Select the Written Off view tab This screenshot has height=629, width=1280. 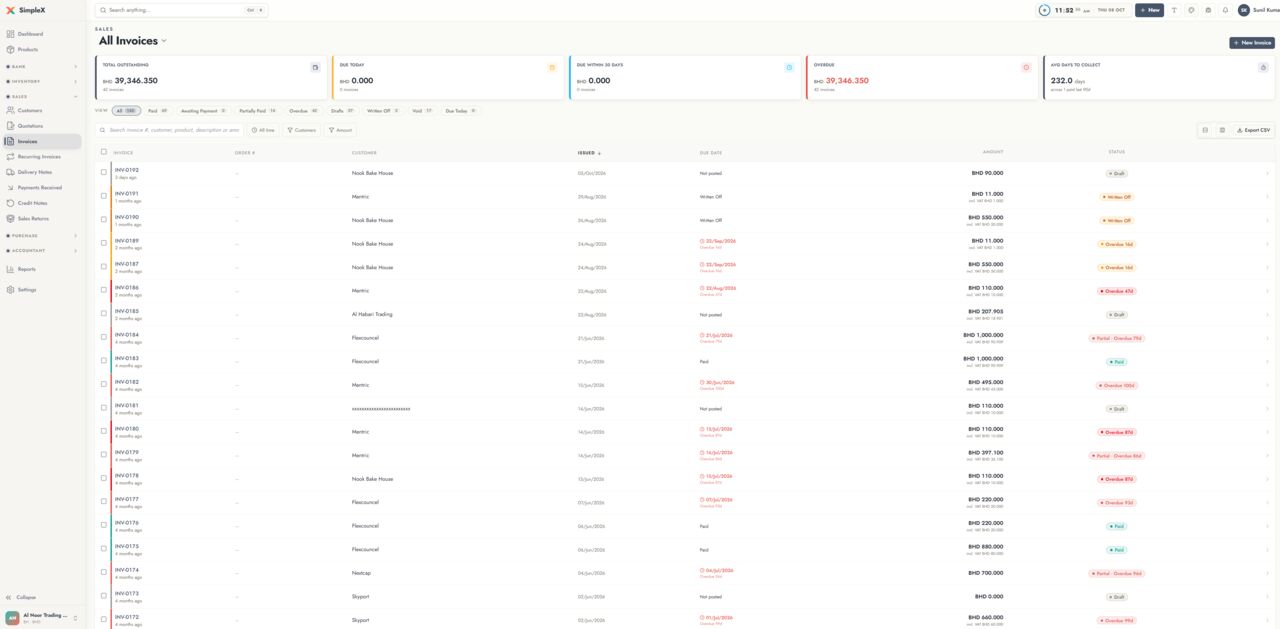point(383,111)
